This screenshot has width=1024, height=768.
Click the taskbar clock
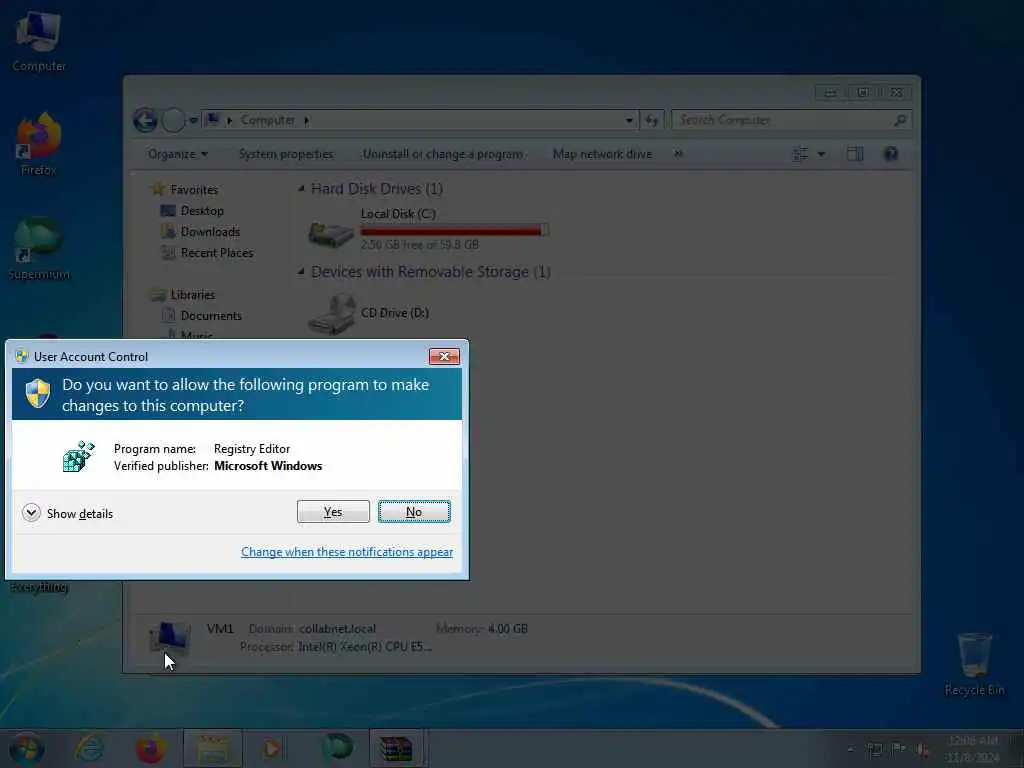click(x=973, y=749)
